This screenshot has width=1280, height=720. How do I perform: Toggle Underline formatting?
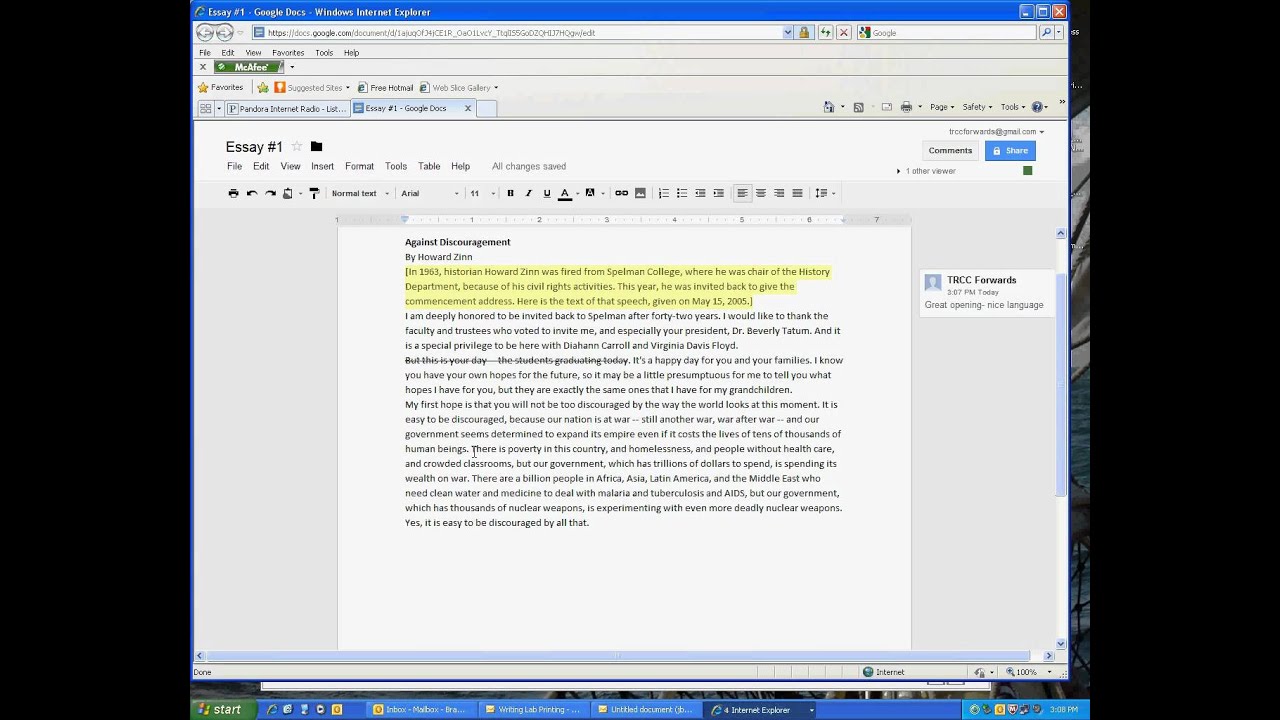546,193
